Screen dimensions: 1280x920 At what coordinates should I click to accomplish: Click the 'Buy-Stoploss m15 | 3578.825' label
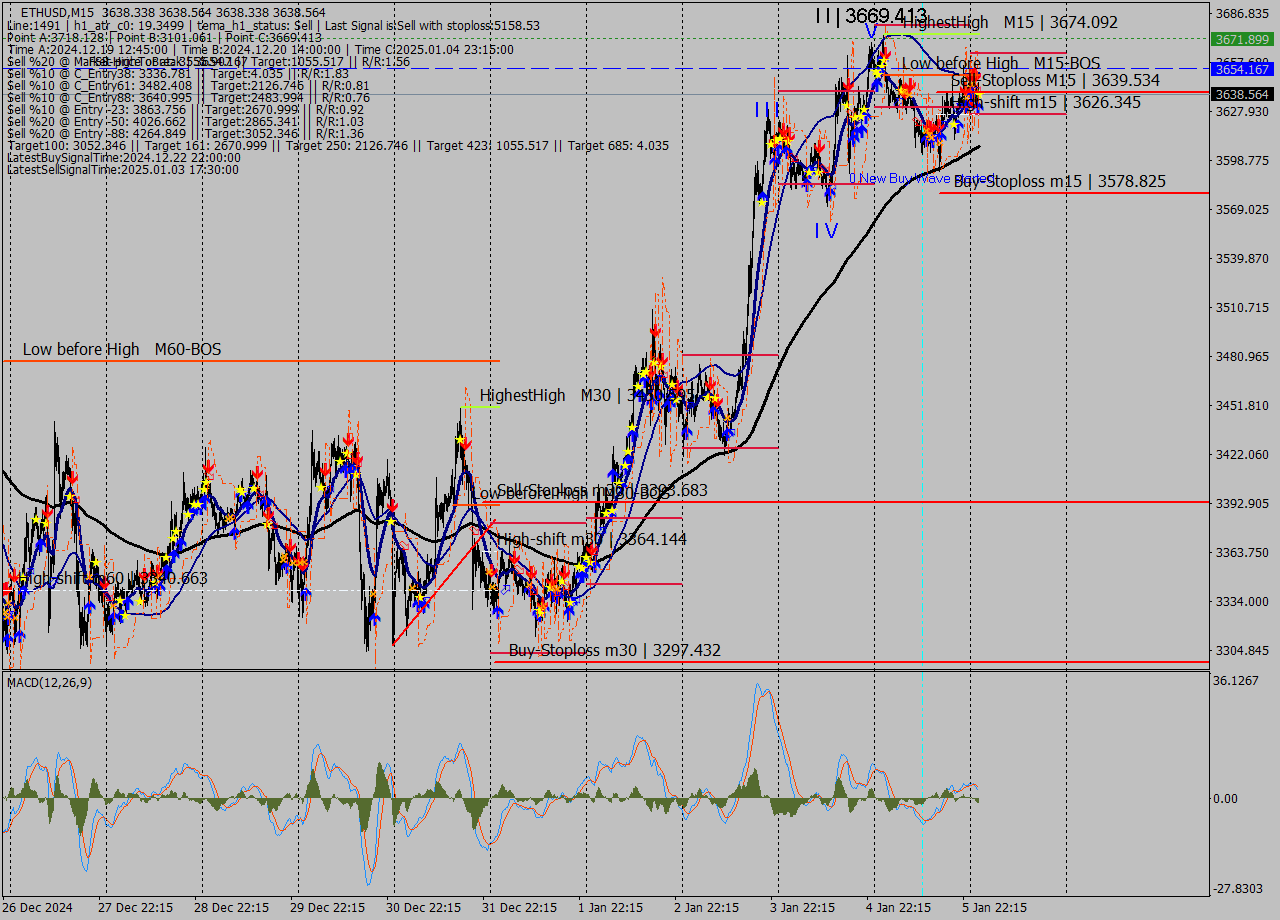[1060, 181]
